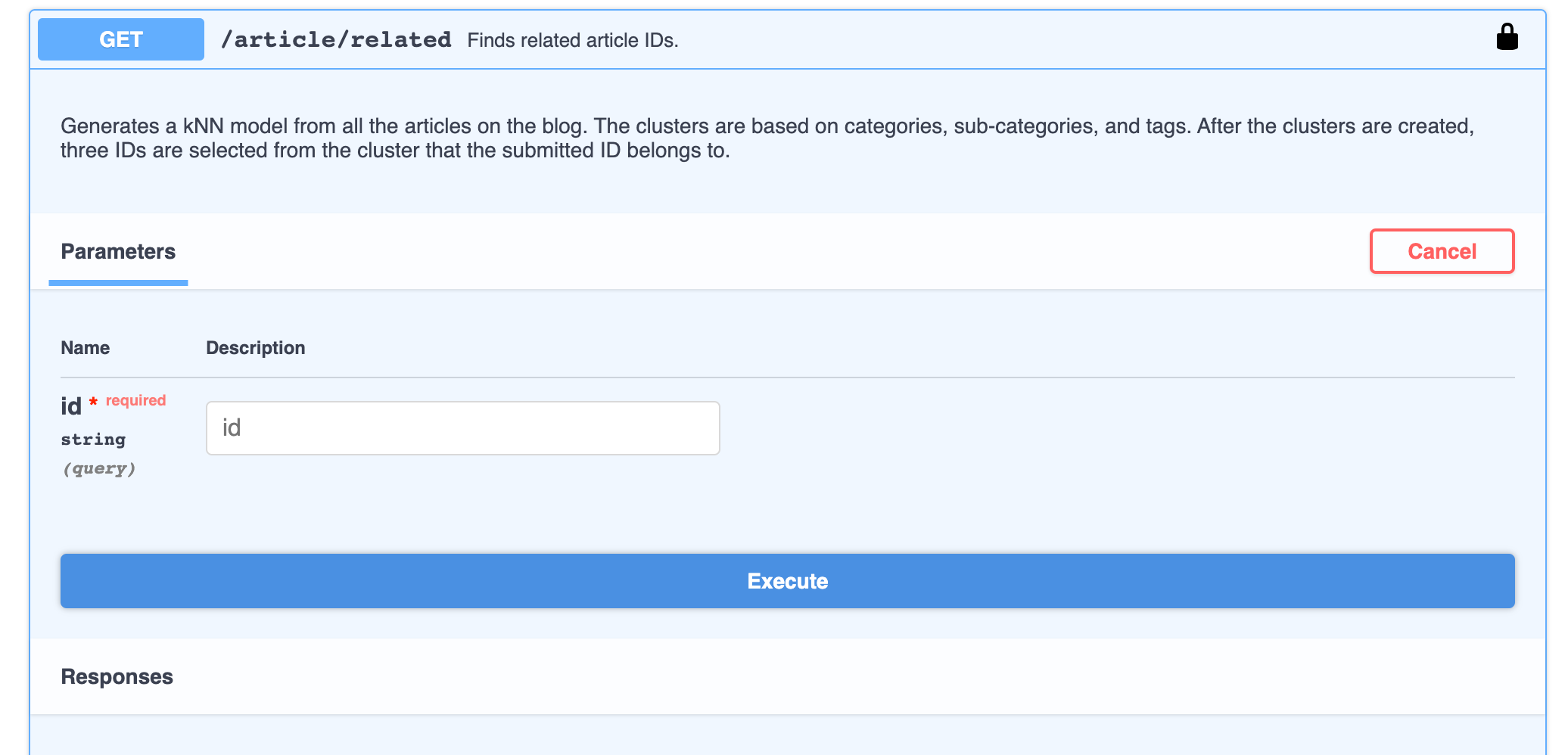Screen dimensions: 1568x755
Task: Click the 'string' type label
Action: 93,440
